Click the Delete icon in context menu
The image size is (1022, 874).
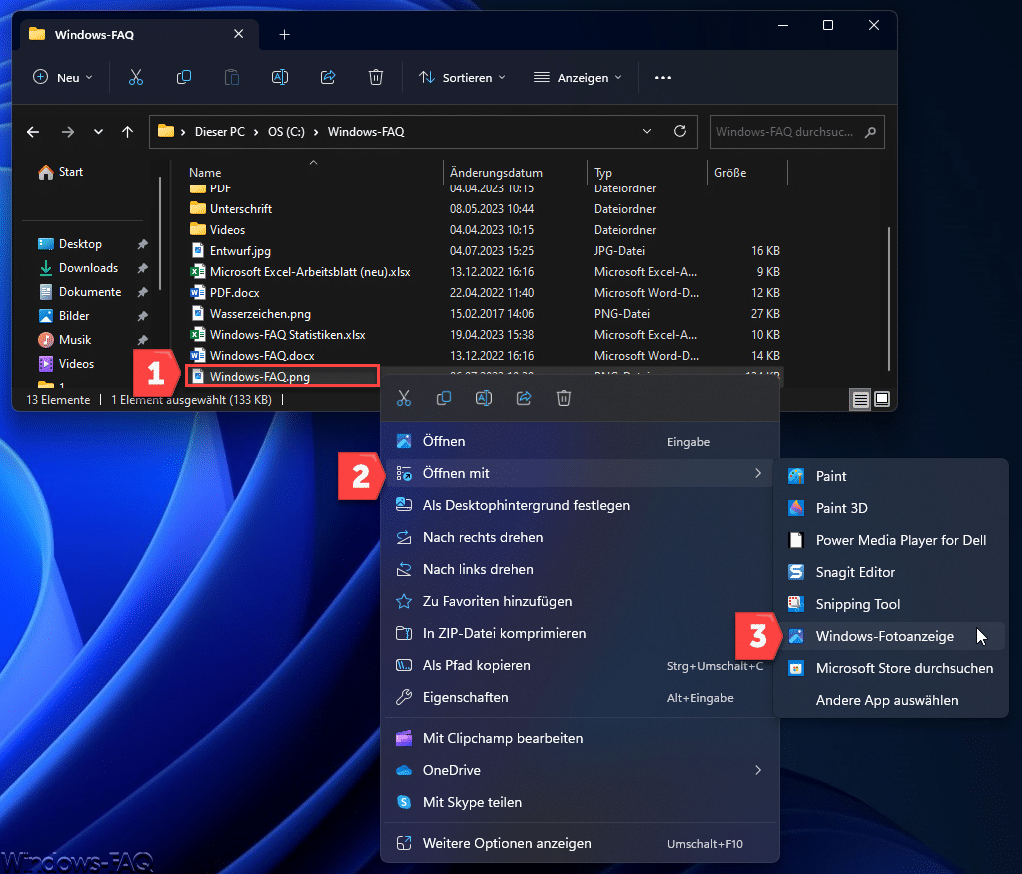pos(564,398)
